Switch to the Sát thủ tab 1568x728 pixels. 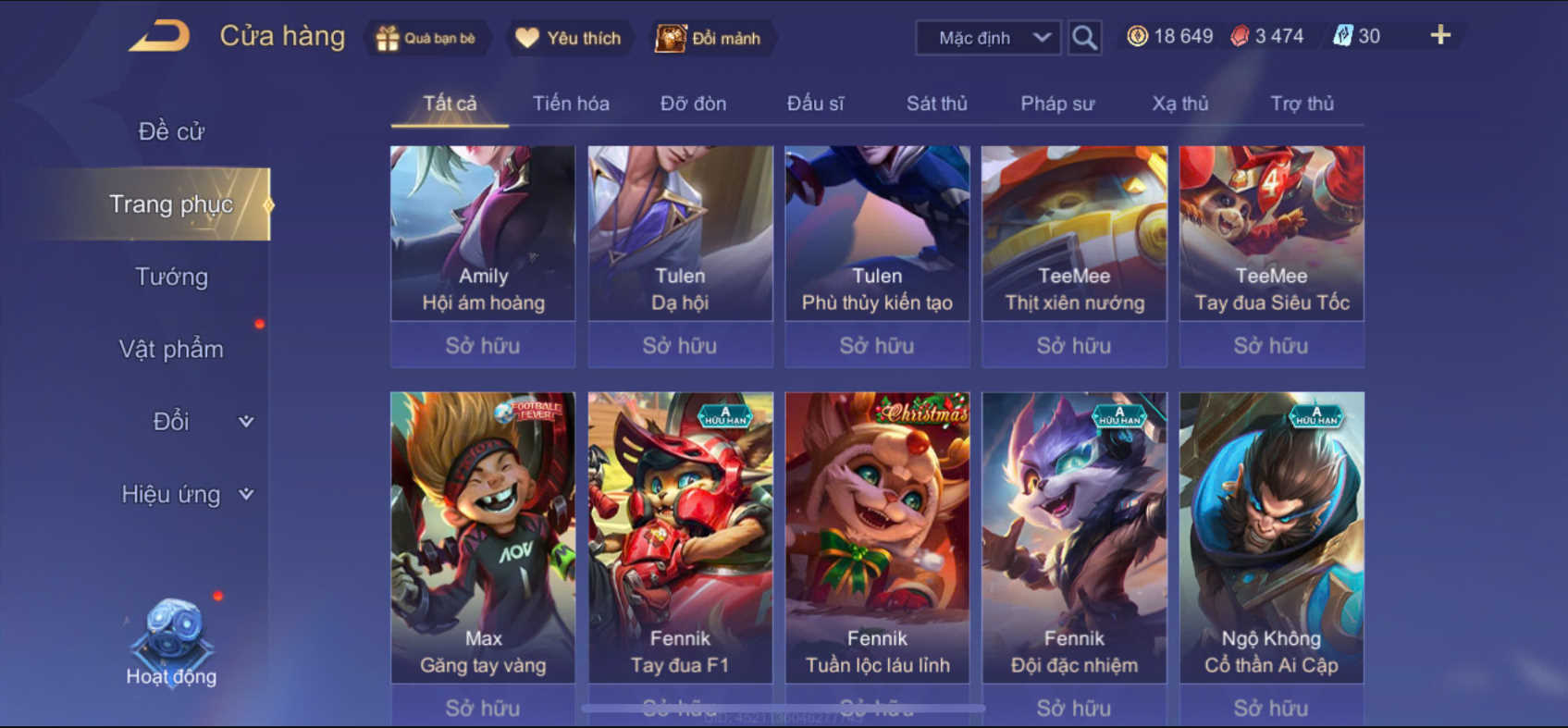tap(936, 104)
